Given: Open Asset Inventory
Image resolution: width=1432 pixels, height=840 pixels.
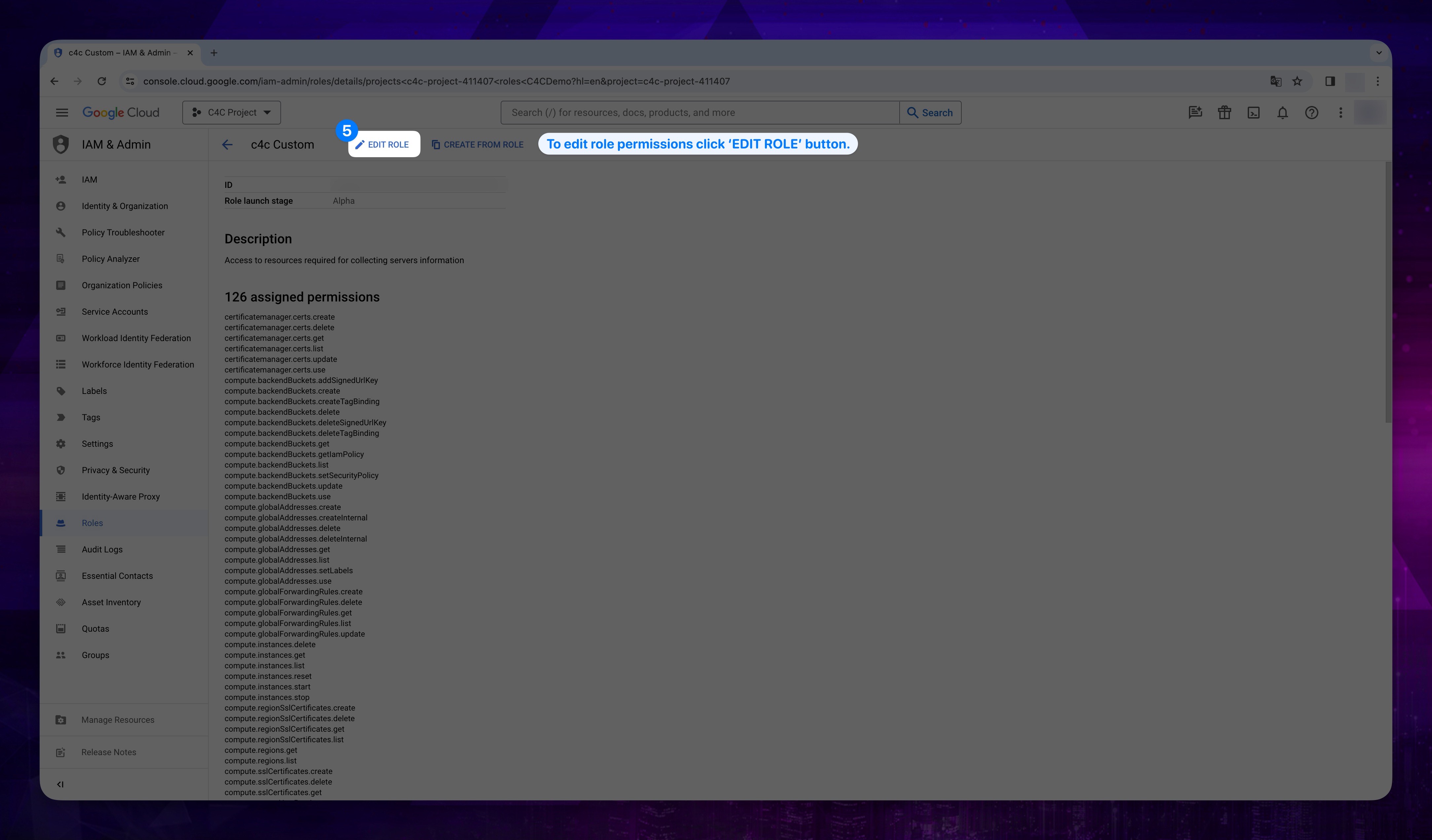Looking at the screenshot, I should tap(124, 602).
